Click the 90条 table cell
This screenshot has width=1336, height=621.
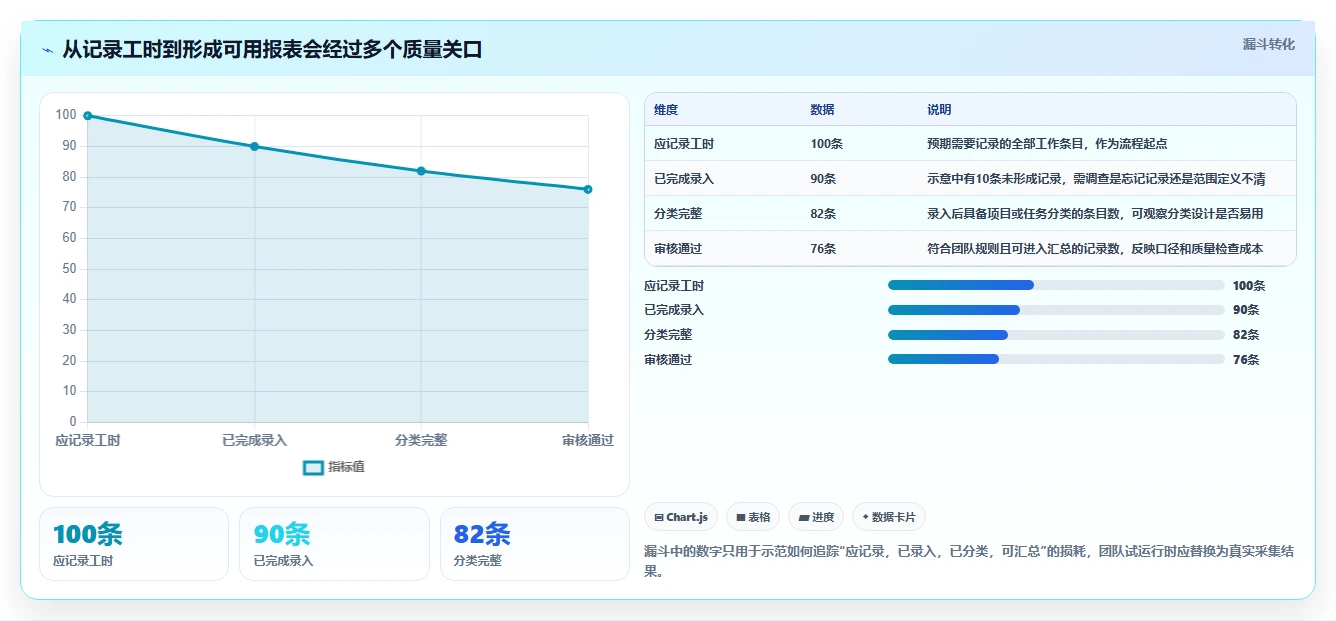pyautogui.click(x=823, y=179)
